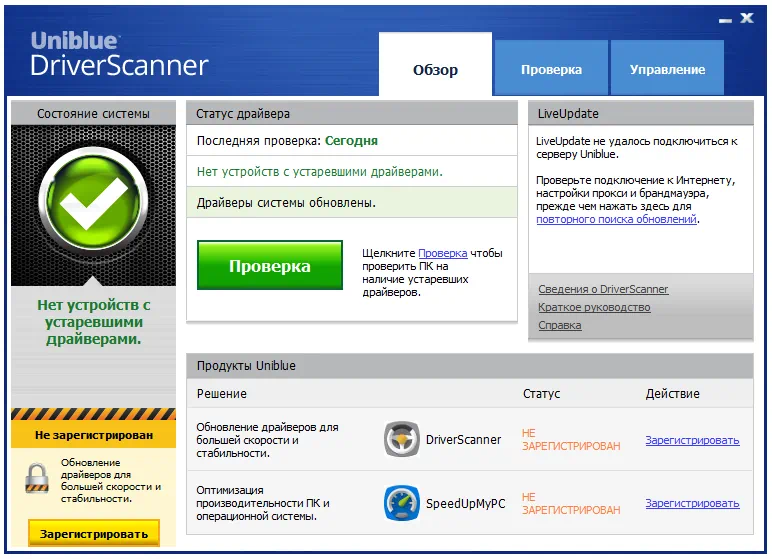Click the LiveUpdate не удалось подключиться message
Viewport: 772px width, 559px height.
tap(637, 148)
